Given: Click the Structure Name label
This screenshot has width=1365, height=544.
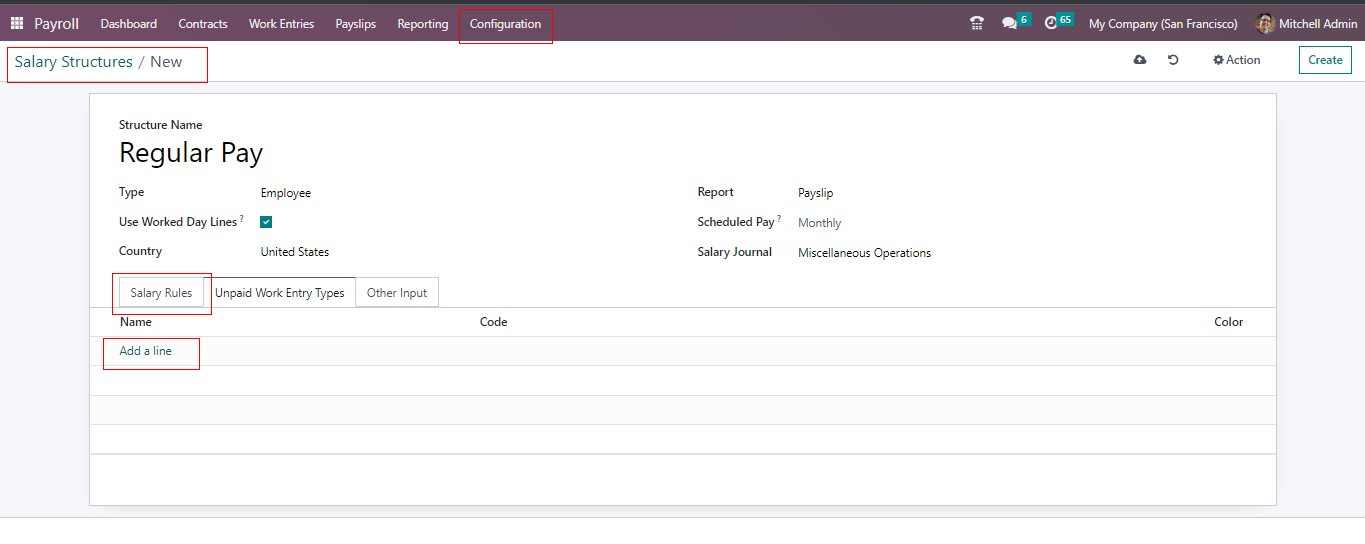Looking at the screenshot, I should click(x=161, y=125).
